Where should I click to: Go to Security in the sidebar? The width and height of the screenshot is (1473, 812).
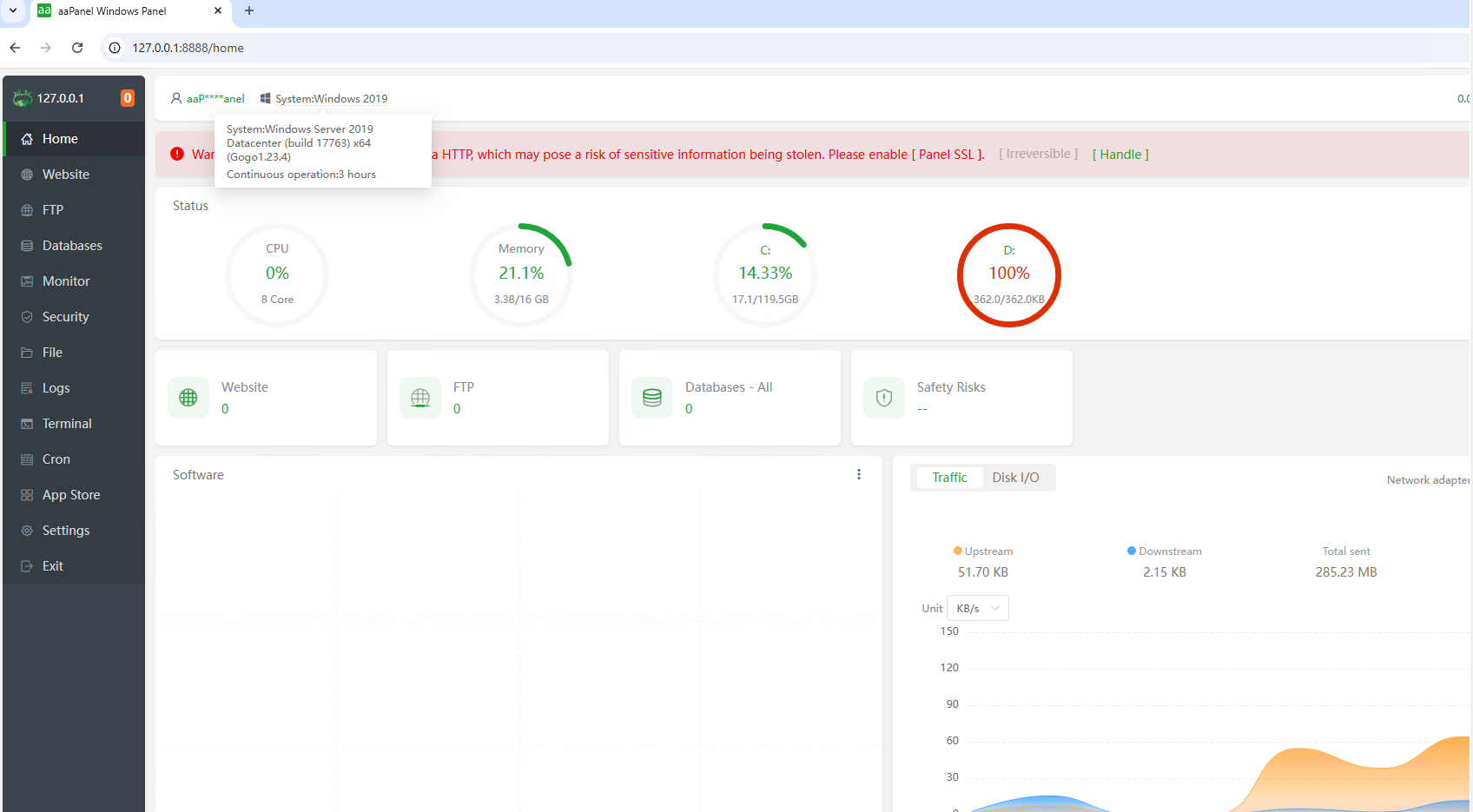65,317
